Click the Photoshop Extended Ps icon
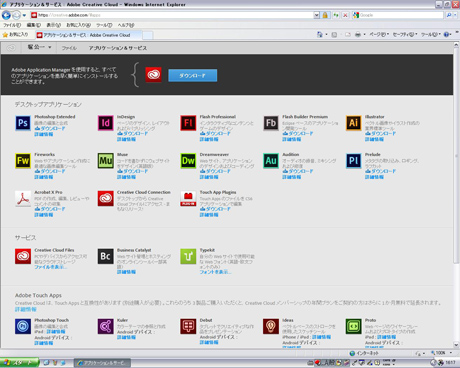 point(23,123)
